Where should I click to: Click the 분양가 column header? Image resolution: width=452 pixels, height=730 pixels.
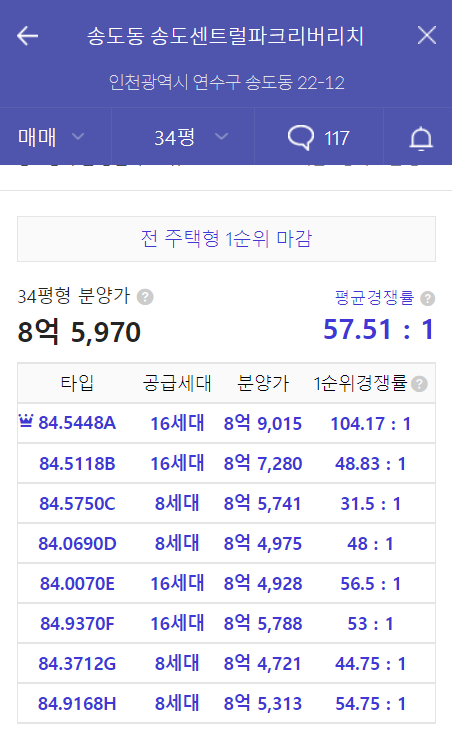click(x=263, y=384)
